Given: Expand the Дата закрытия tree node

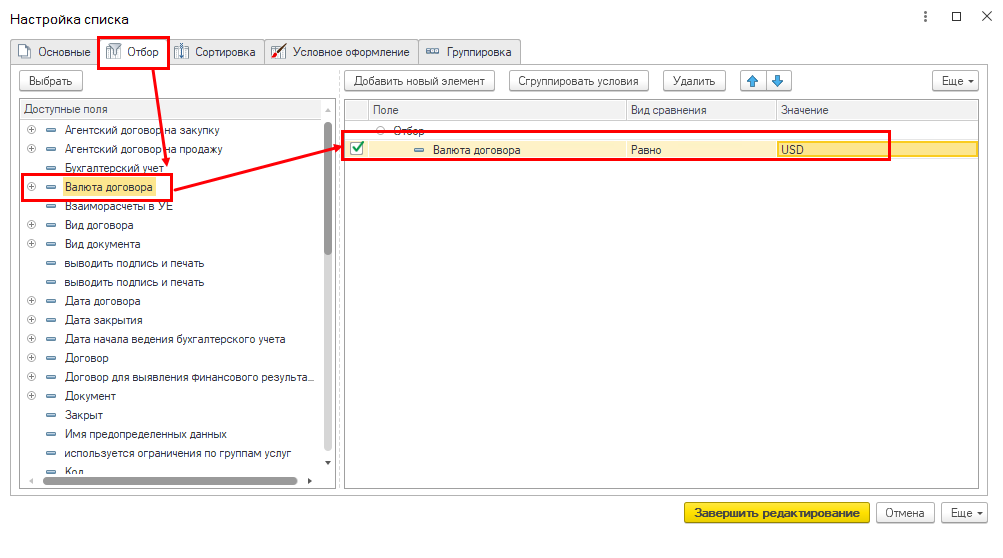Looking at the screenshot, I should coord(31,320).
